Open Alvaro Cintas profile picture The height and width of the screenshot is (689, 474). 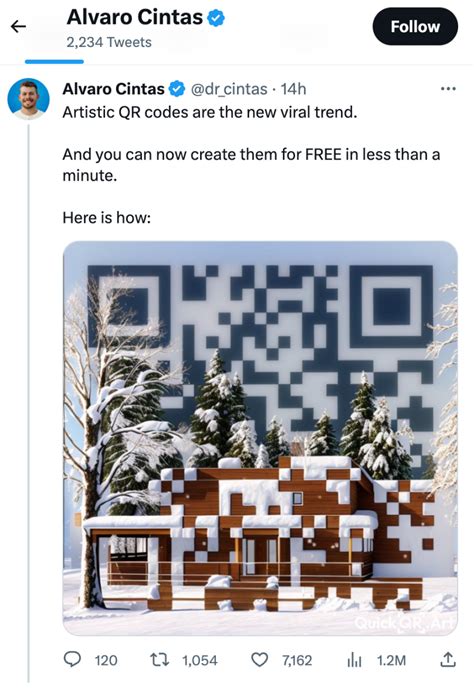click(28, 99)
